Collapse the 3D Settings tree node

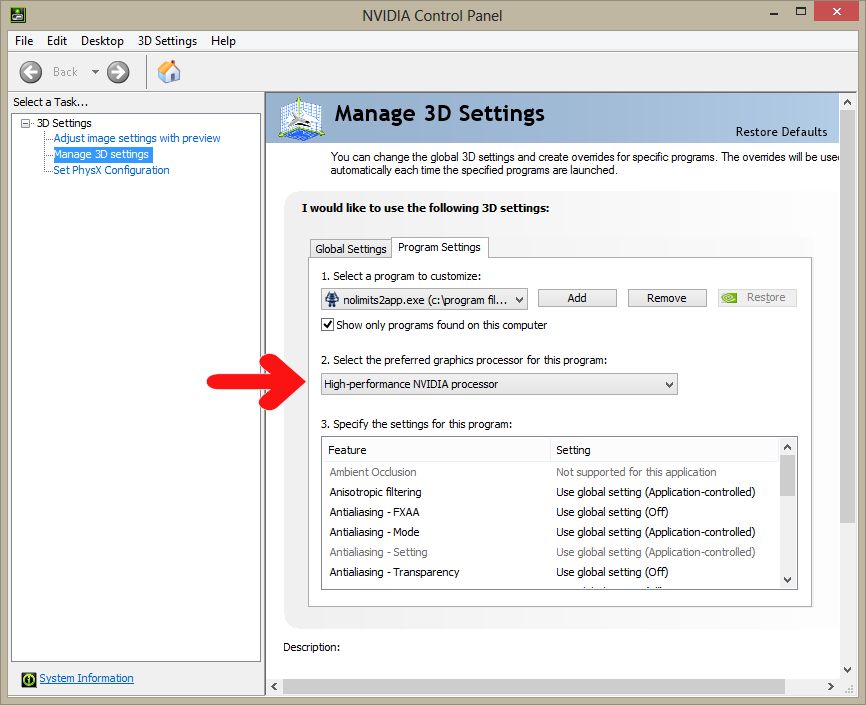click(x=26, y=123)
